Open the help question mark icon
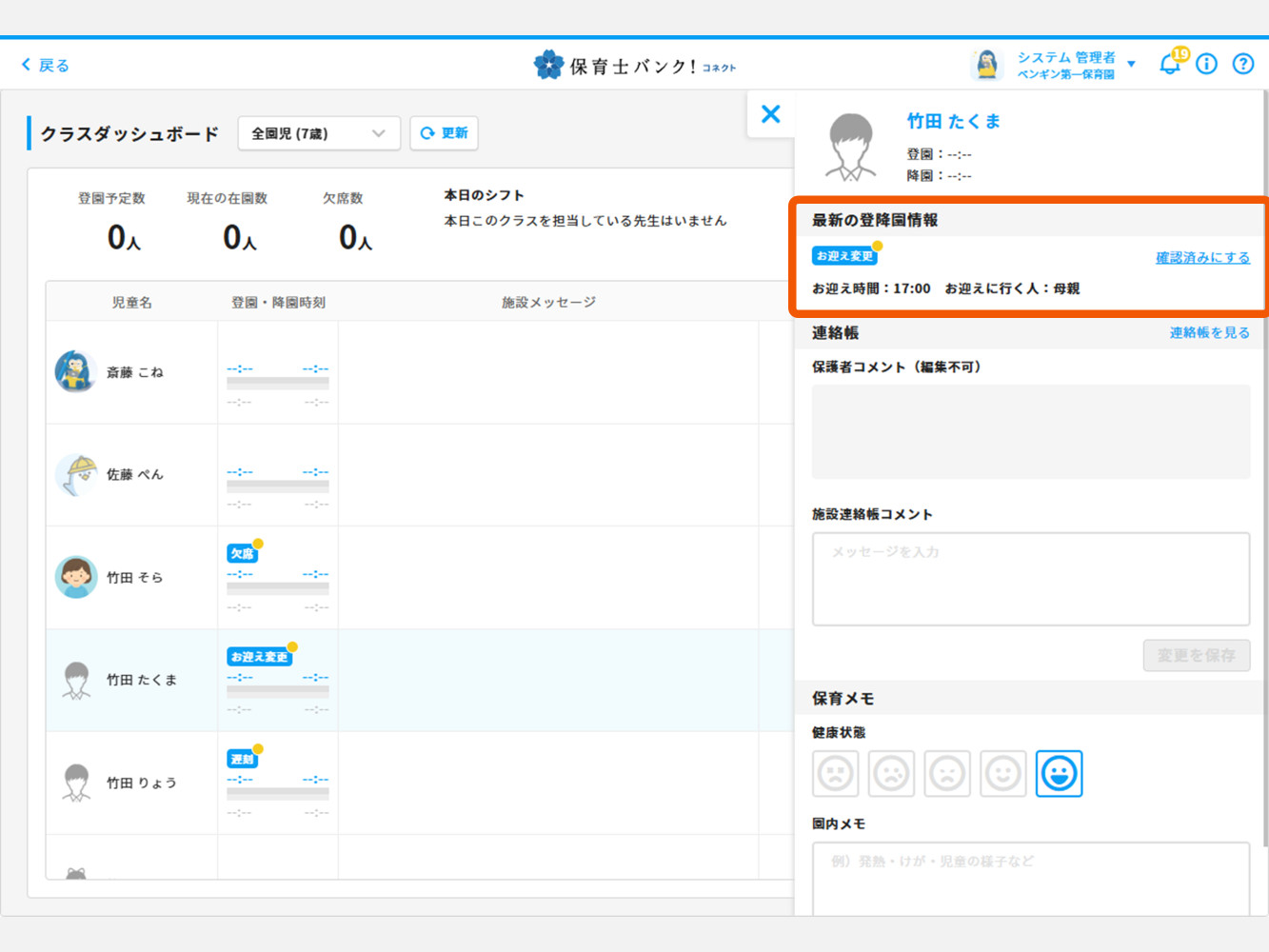Viewport: 1269px width, 952px height. [1242, 65]
